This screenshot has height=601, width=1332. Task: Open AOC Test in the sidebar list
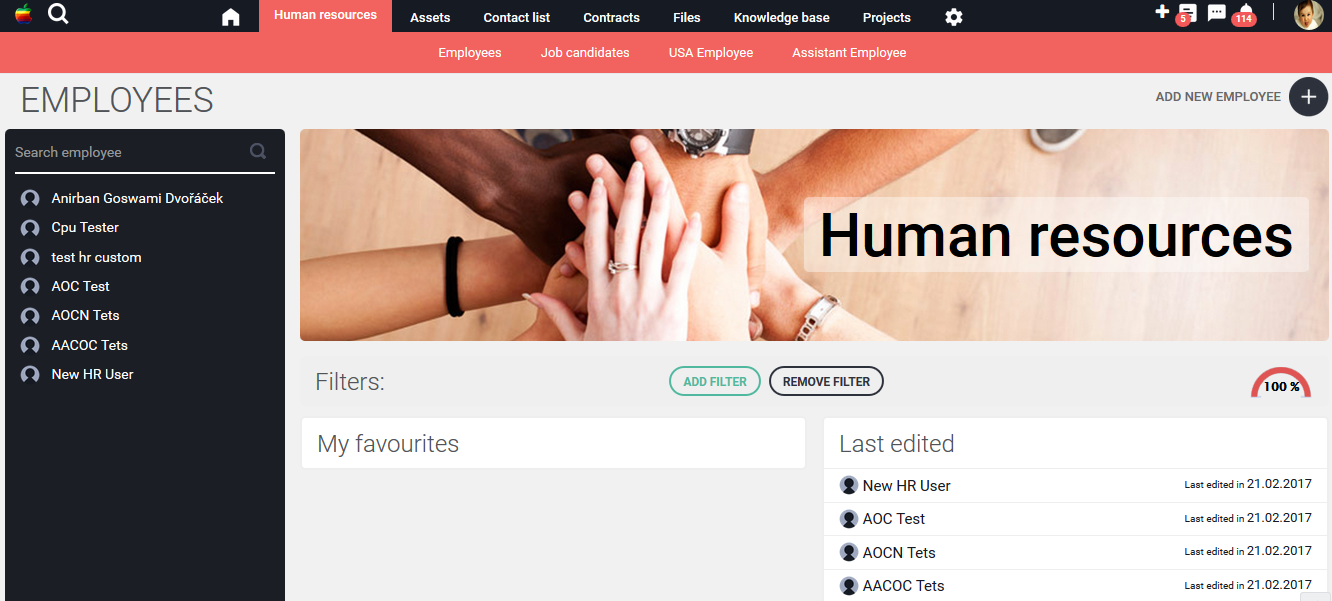[80, 286]
